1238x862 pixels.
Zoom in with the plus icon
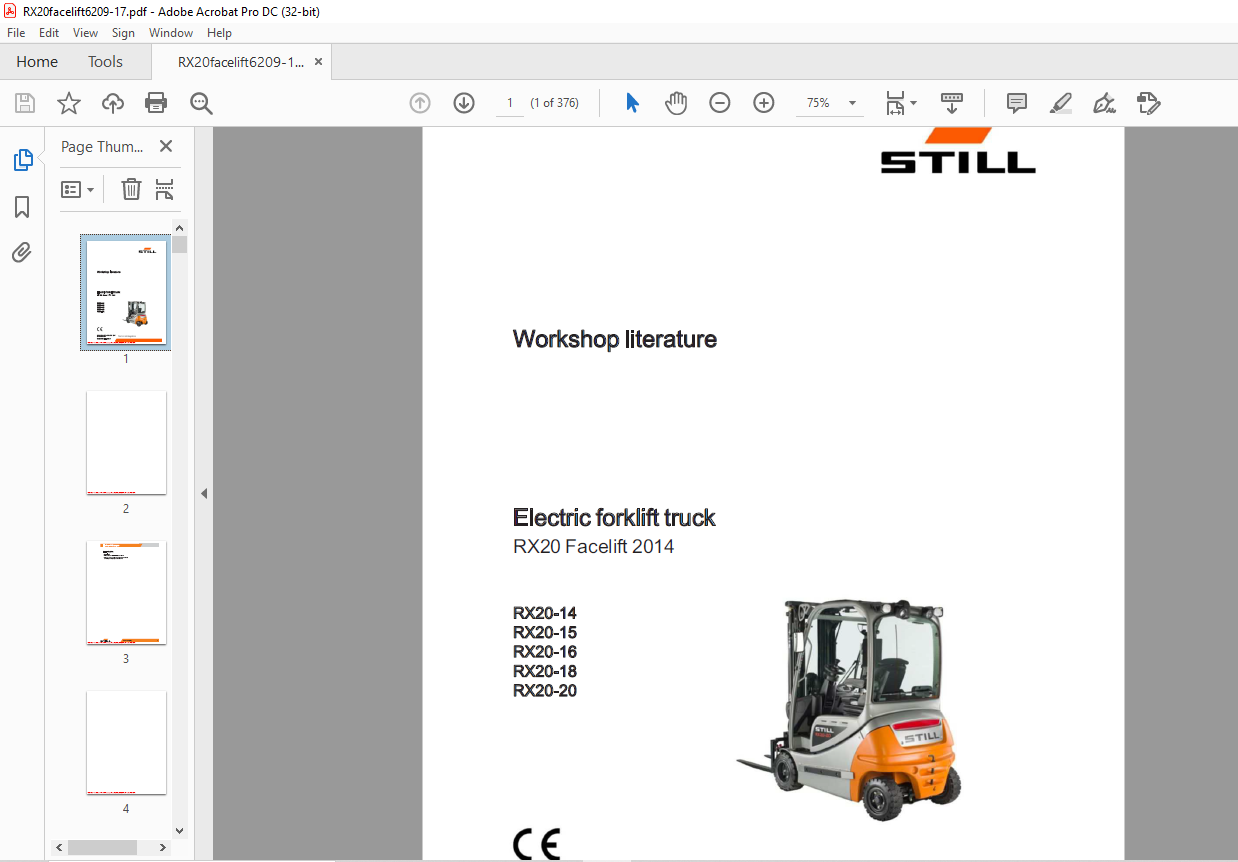[764, 103]
